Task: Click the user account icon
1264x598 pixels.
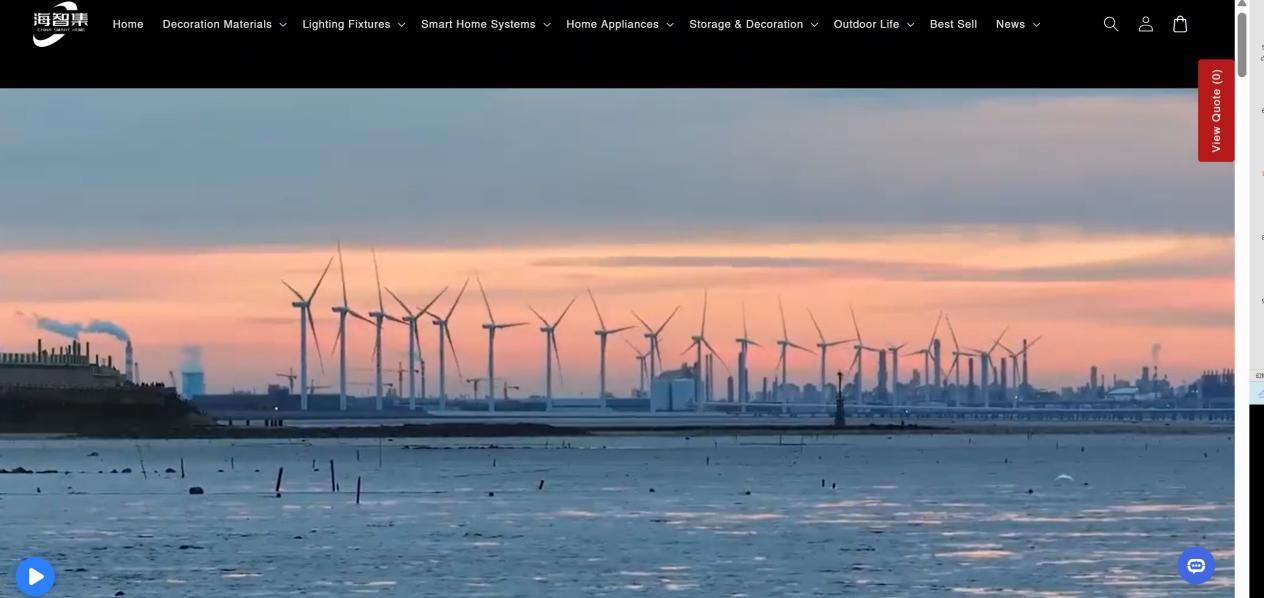Action: (x=1145, y=24)
